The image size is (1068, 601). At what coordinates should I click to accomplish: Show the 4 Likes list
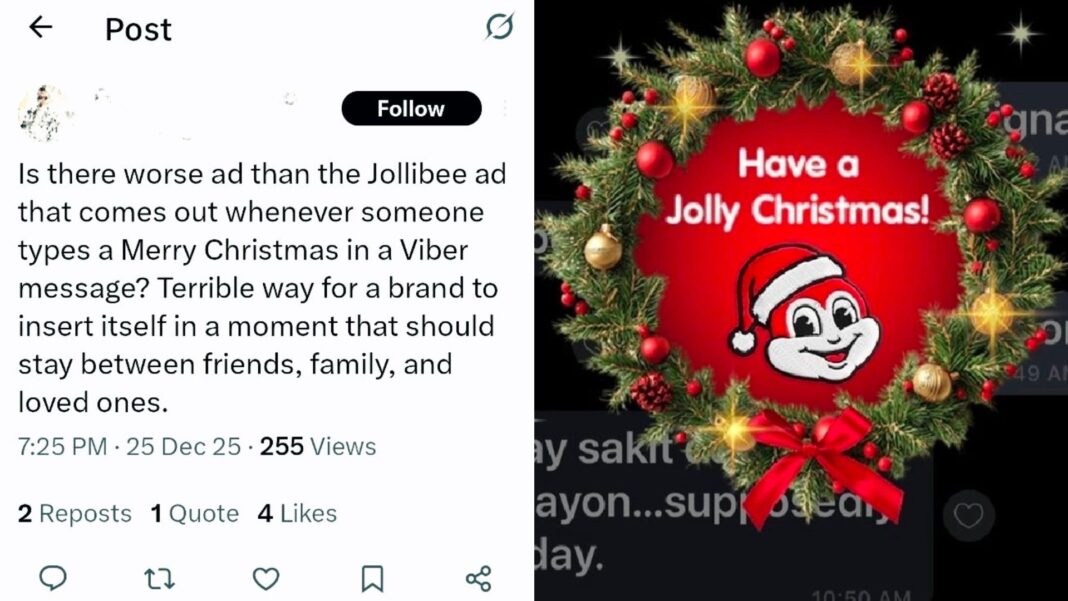point(297,514)
